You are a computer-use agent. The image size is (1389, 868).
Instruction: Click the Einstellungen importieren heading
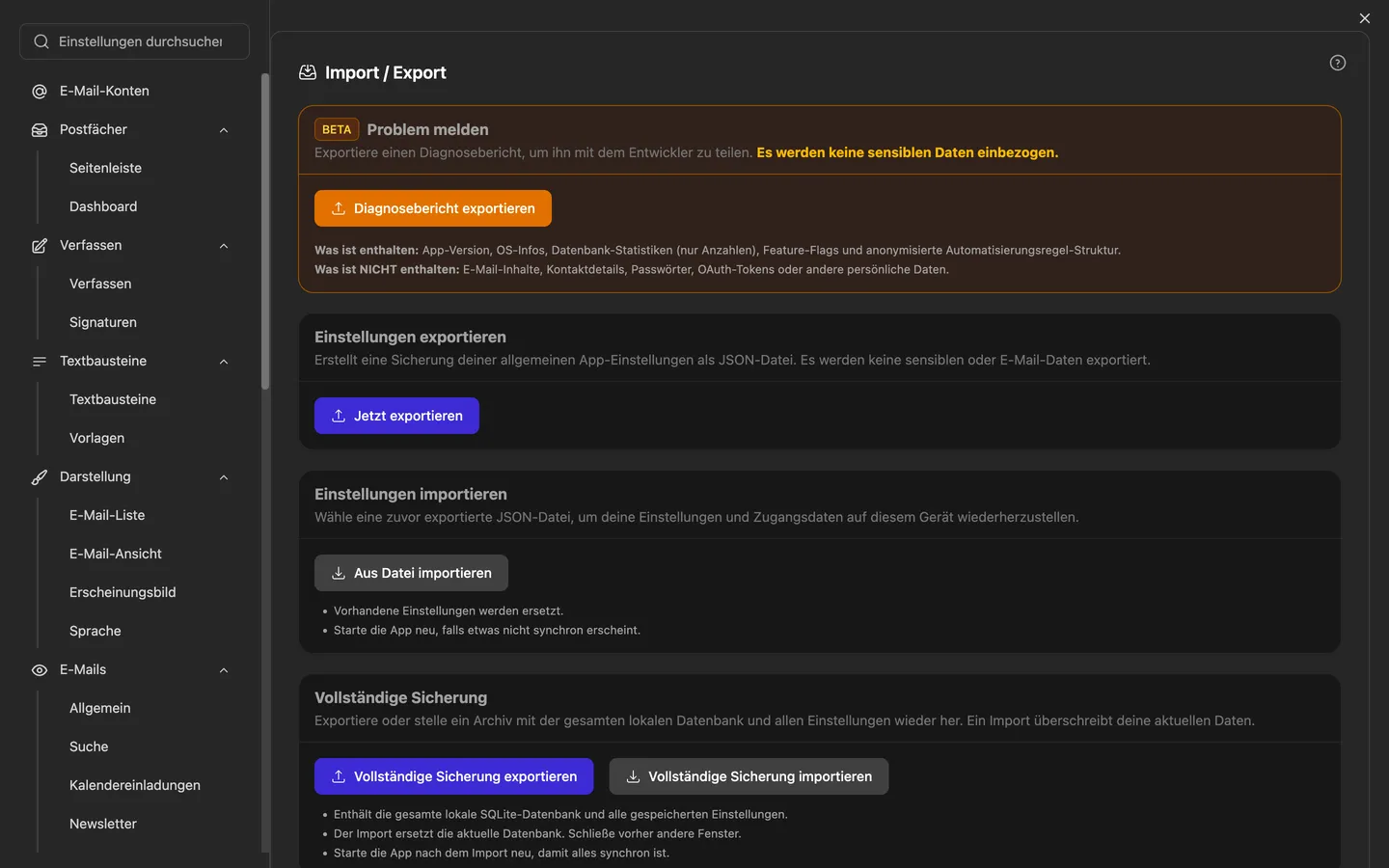point(411,494)
